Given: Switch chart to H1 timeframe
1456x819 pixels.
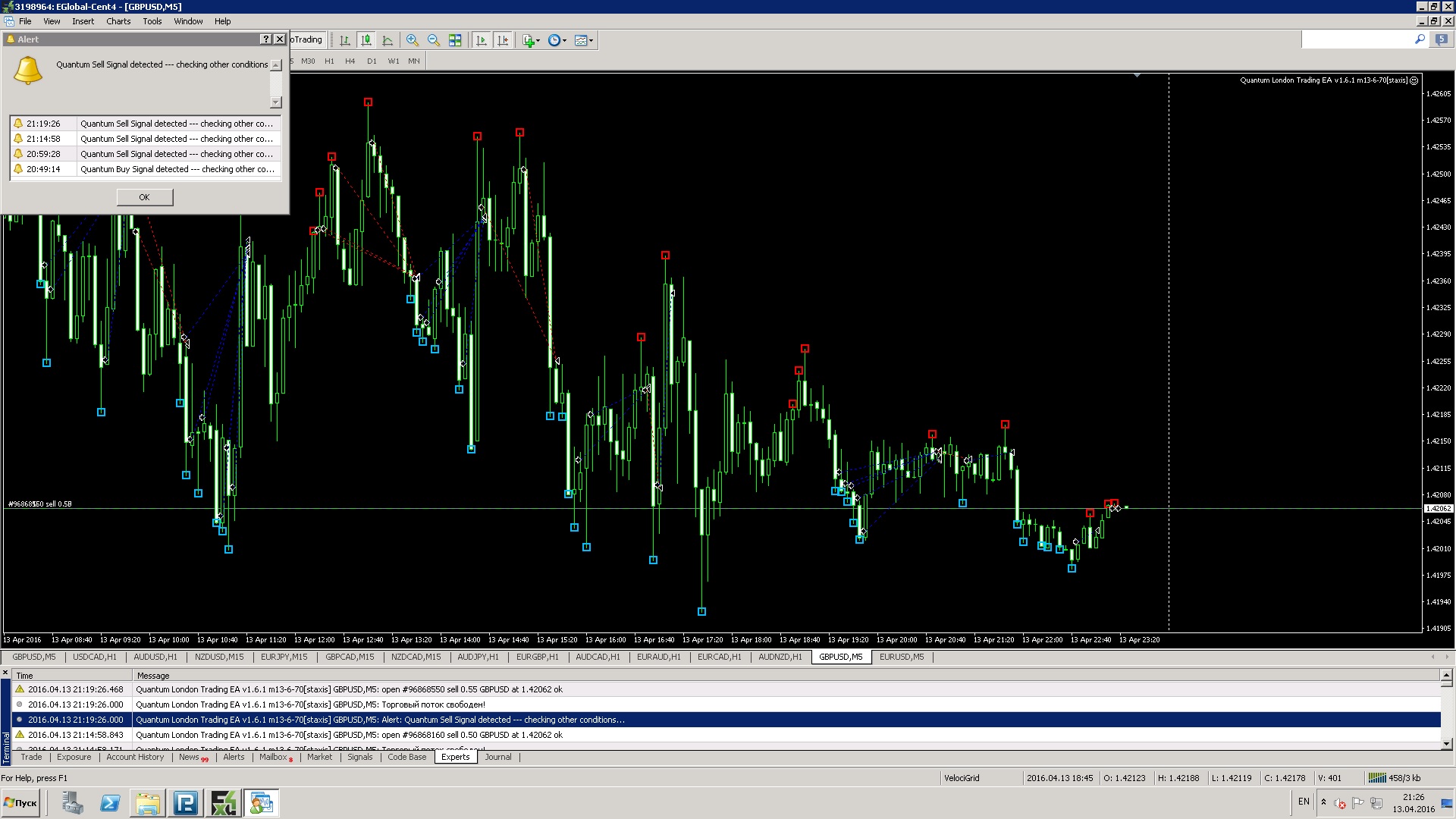Looking at the screenshot, I should point(329,61).
